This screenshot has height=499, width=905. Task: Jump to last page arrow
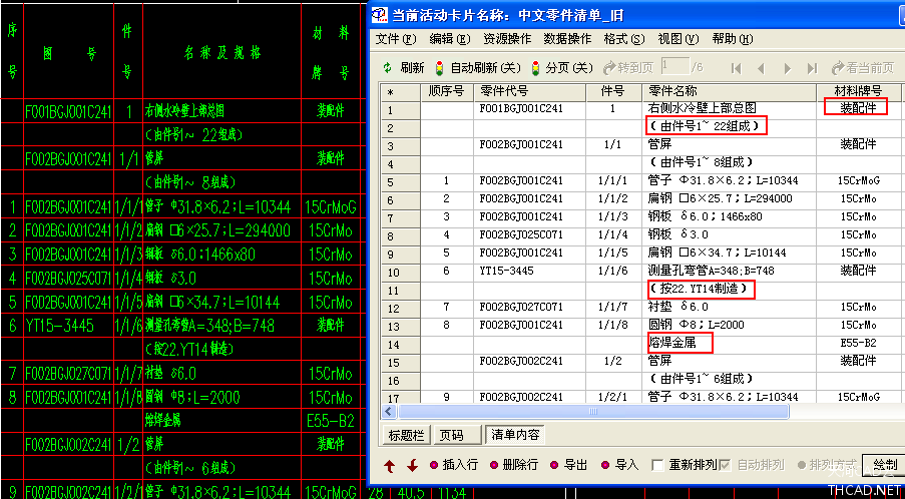tap(813, 68)
